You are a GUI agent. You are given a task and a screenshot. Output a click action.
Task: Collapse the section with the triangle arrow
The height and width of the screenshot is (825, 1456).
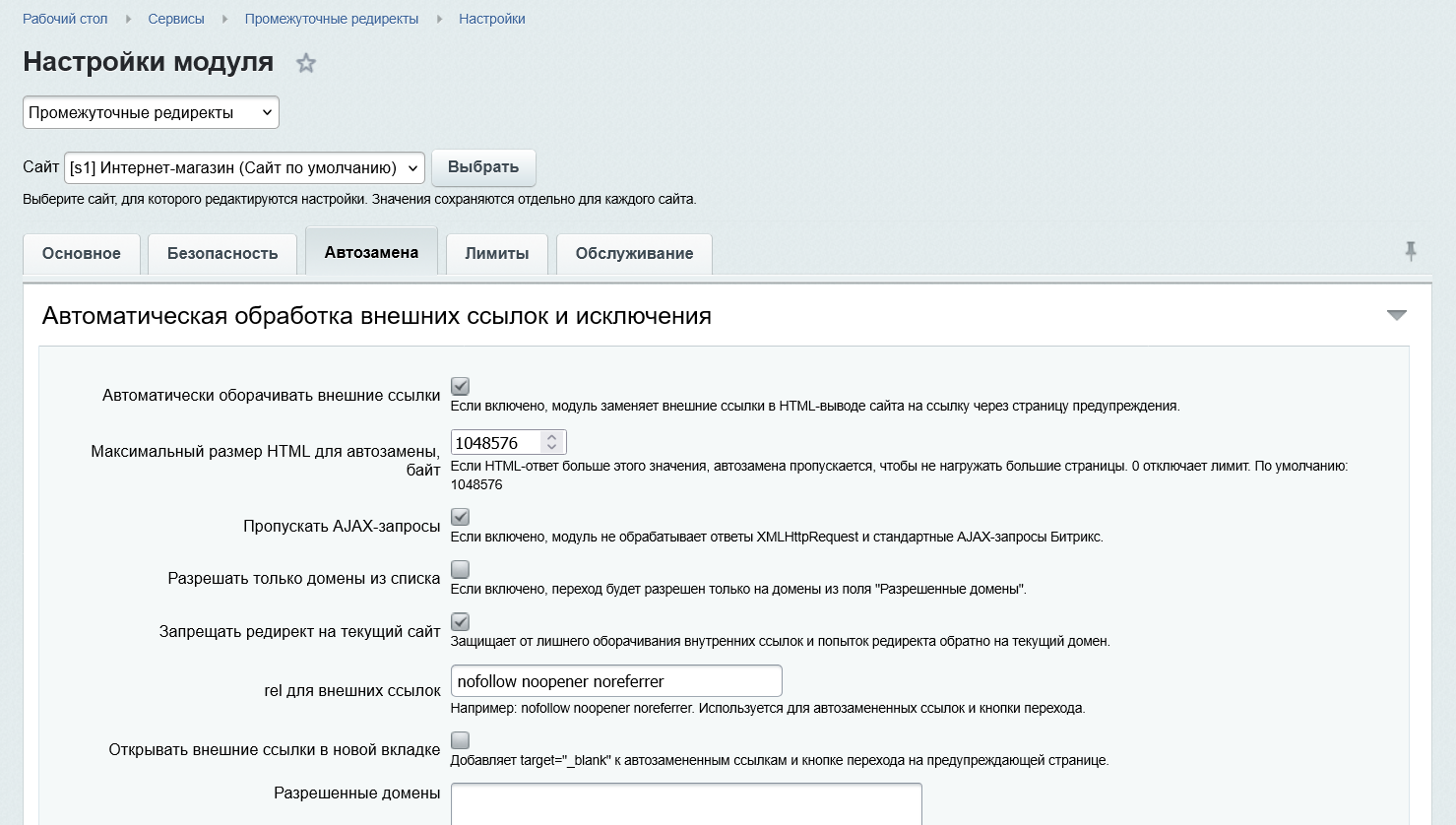click(1396, 316)
